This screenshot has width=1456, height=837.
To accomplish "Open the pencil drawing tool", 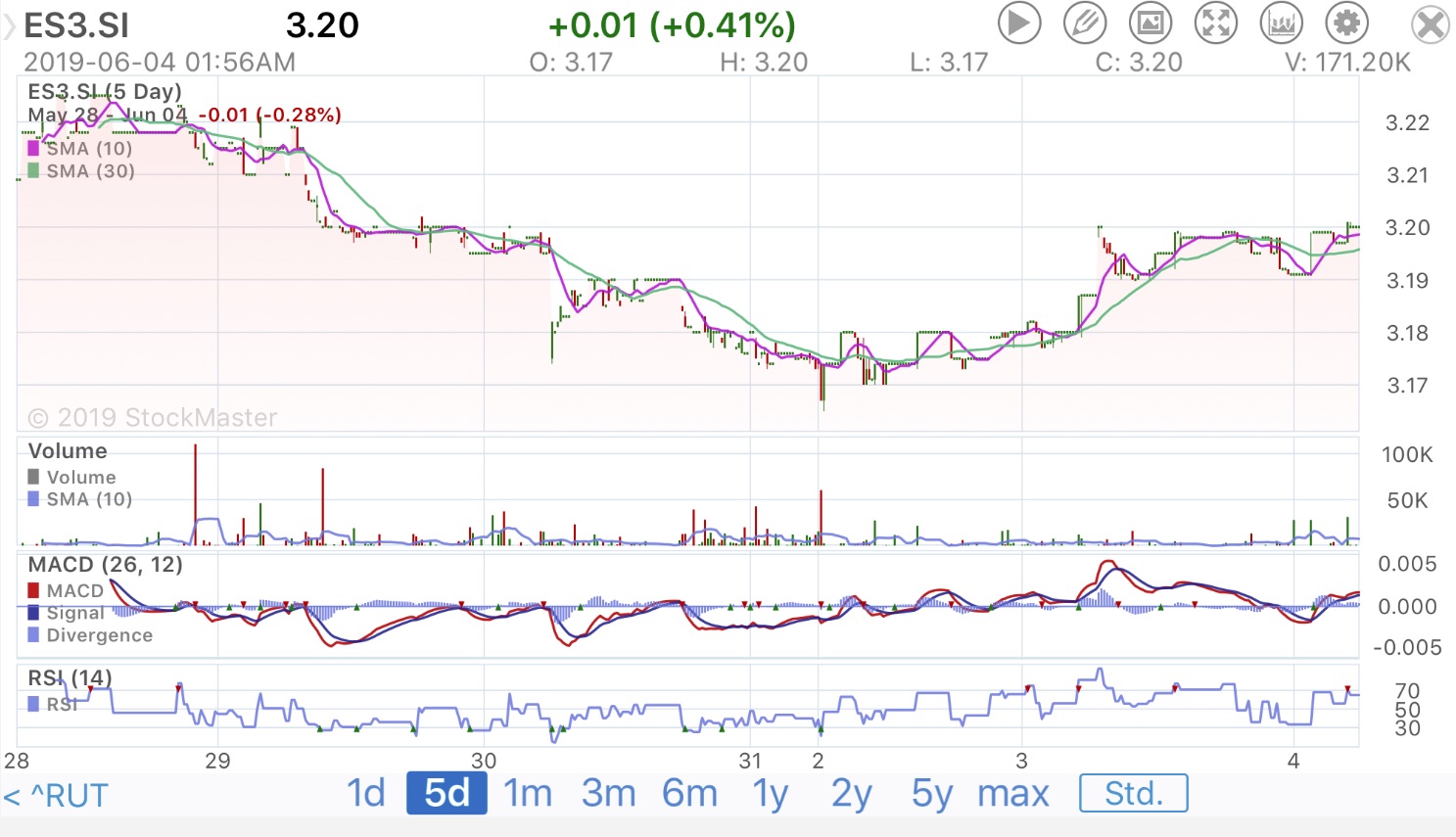I will click(1085, 23).
